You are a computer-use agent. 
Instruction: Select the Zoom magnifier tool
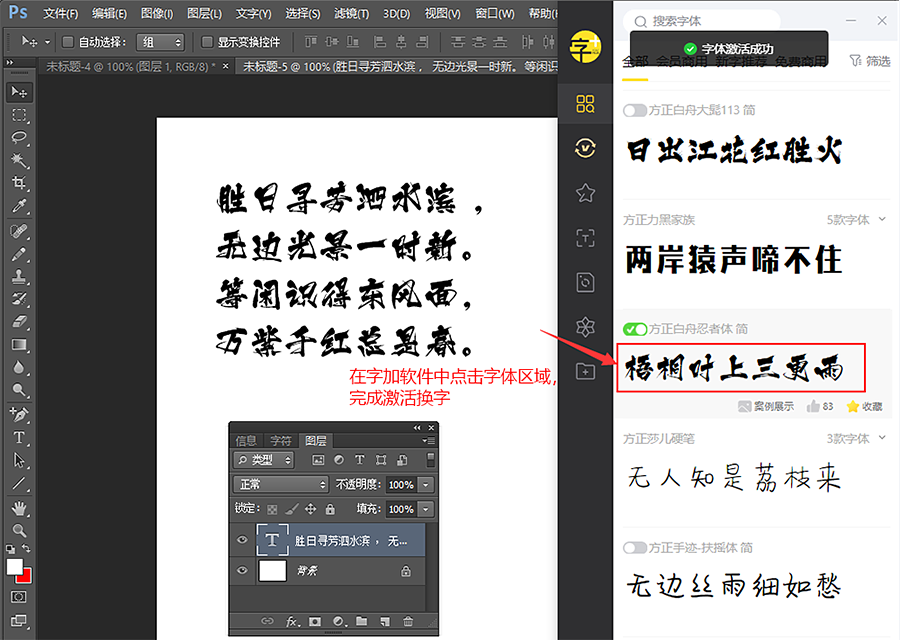point(19,531)
